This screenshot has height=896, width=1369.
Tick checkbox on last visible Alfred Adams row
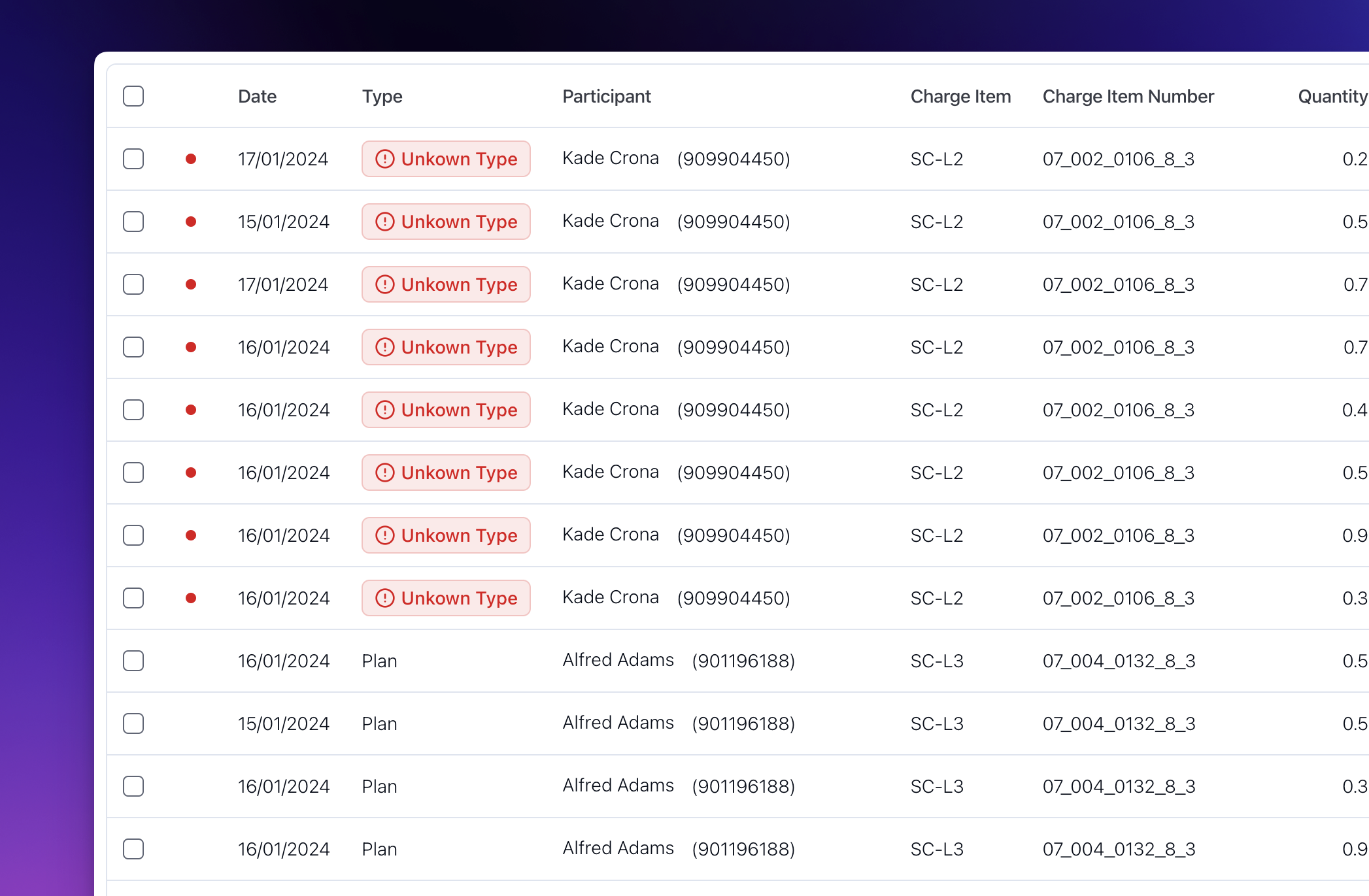(133, 849)
